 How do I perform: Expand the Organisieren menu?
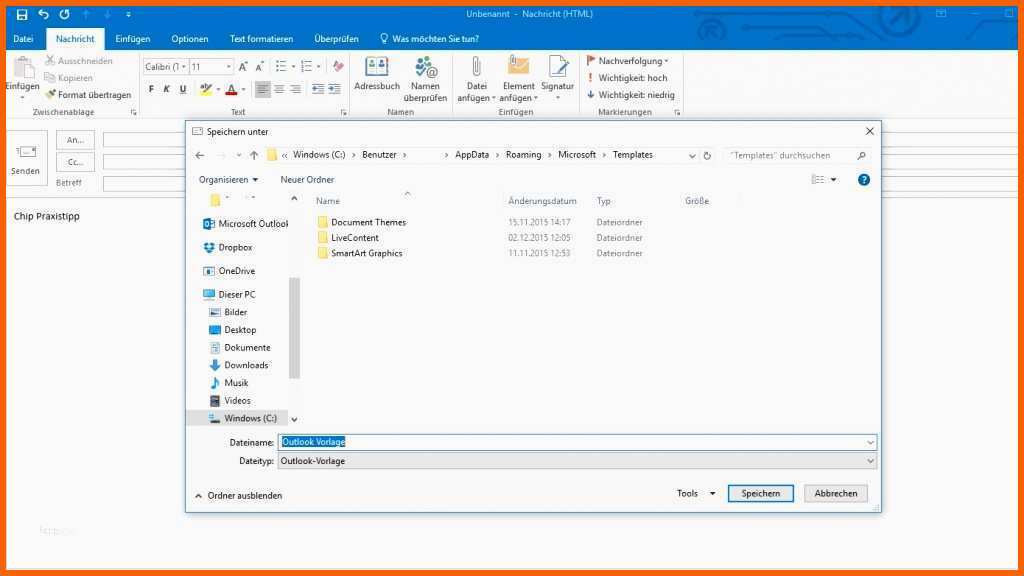[x=228, y=180]
